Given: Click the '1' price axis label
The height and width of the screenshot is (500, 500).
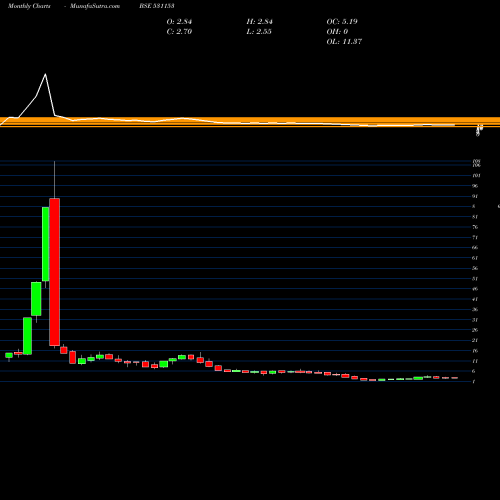Looking at the screenshot, I should coord(474,382).
